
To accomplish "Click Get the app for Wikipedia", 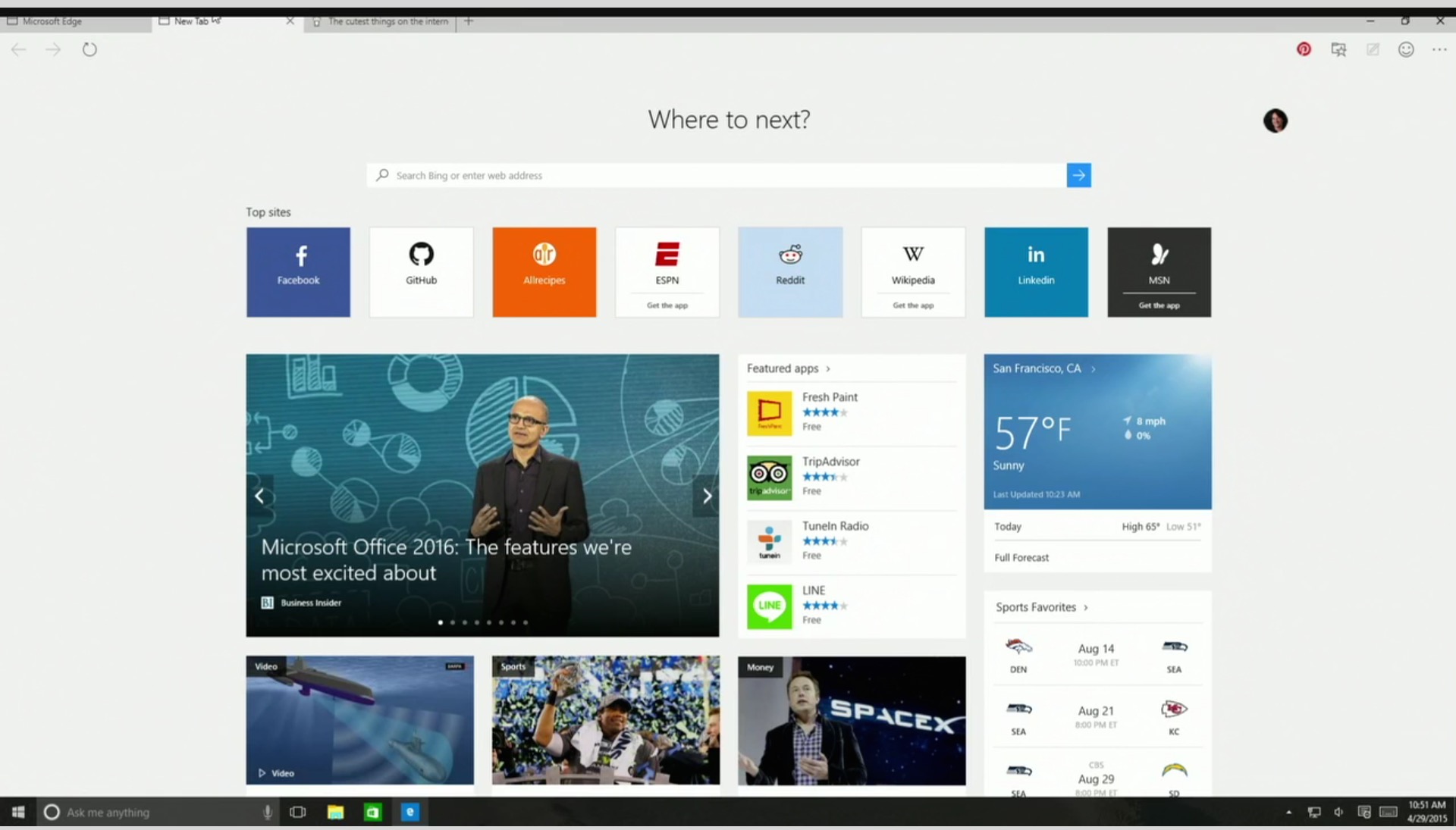I will (912, 305).
